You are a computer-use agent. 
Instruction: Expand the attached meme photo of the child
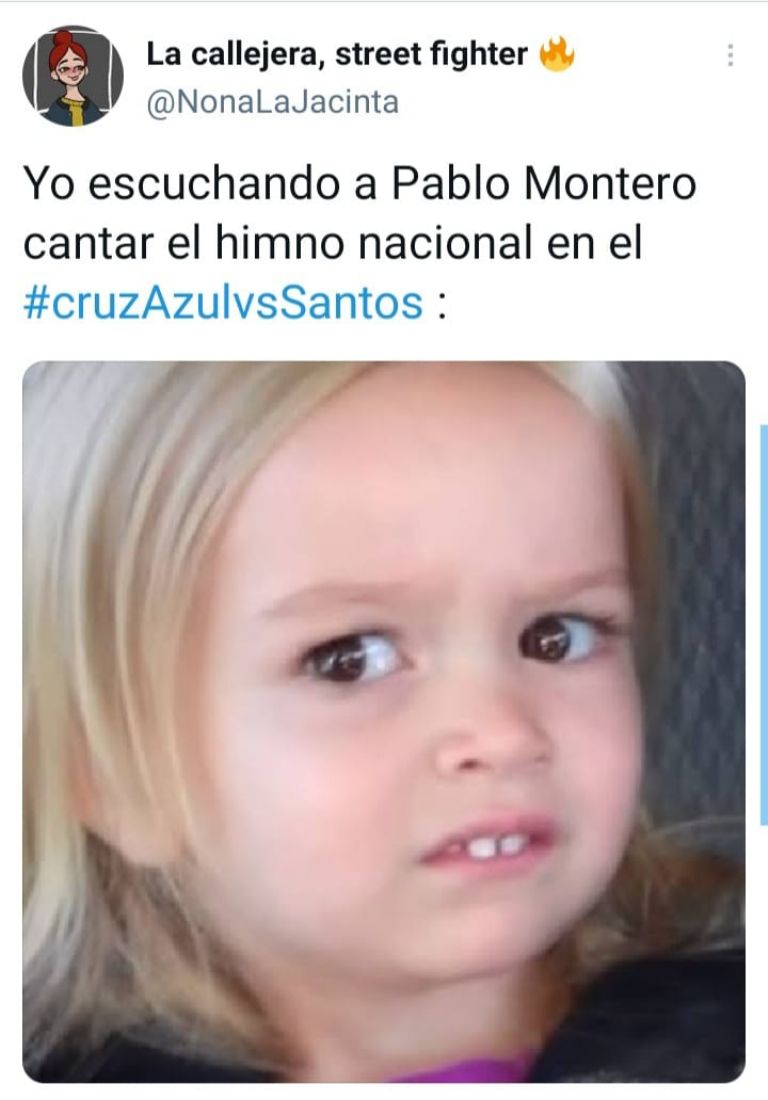coord(384,722)
